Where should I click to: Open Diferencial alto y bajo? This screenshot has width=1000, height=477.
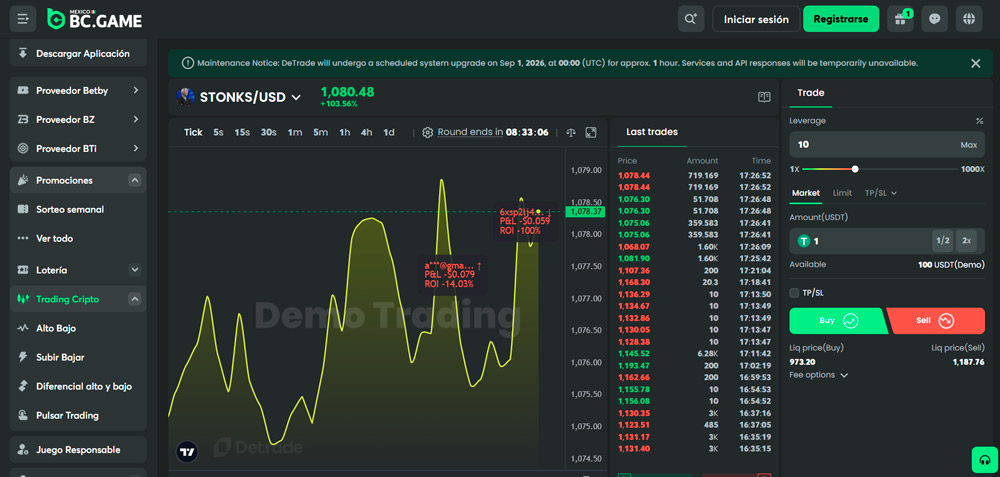[78, 386]
